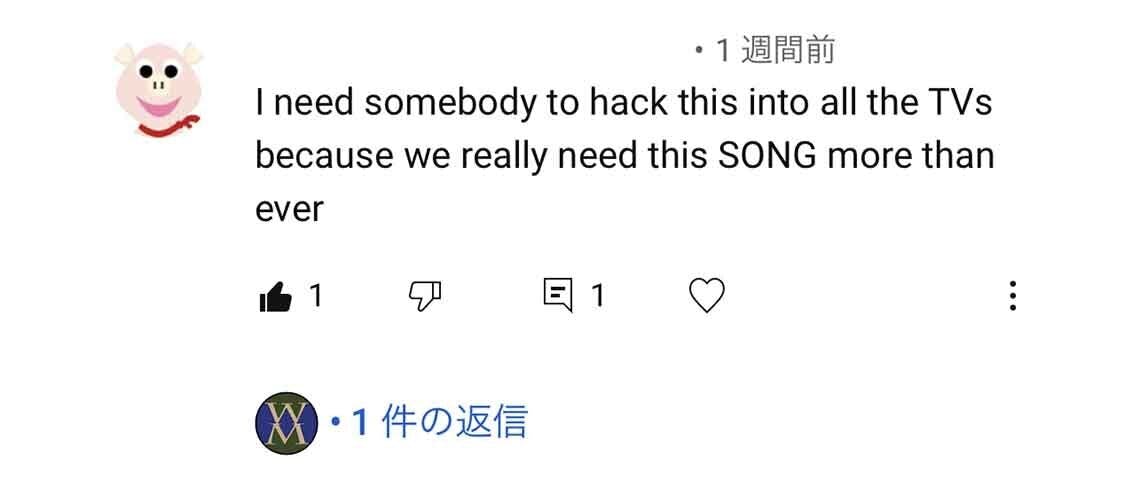Like the comment with thumbs-up icon
This screenshot has height=481, width=1125.
(x=275, y=296)
